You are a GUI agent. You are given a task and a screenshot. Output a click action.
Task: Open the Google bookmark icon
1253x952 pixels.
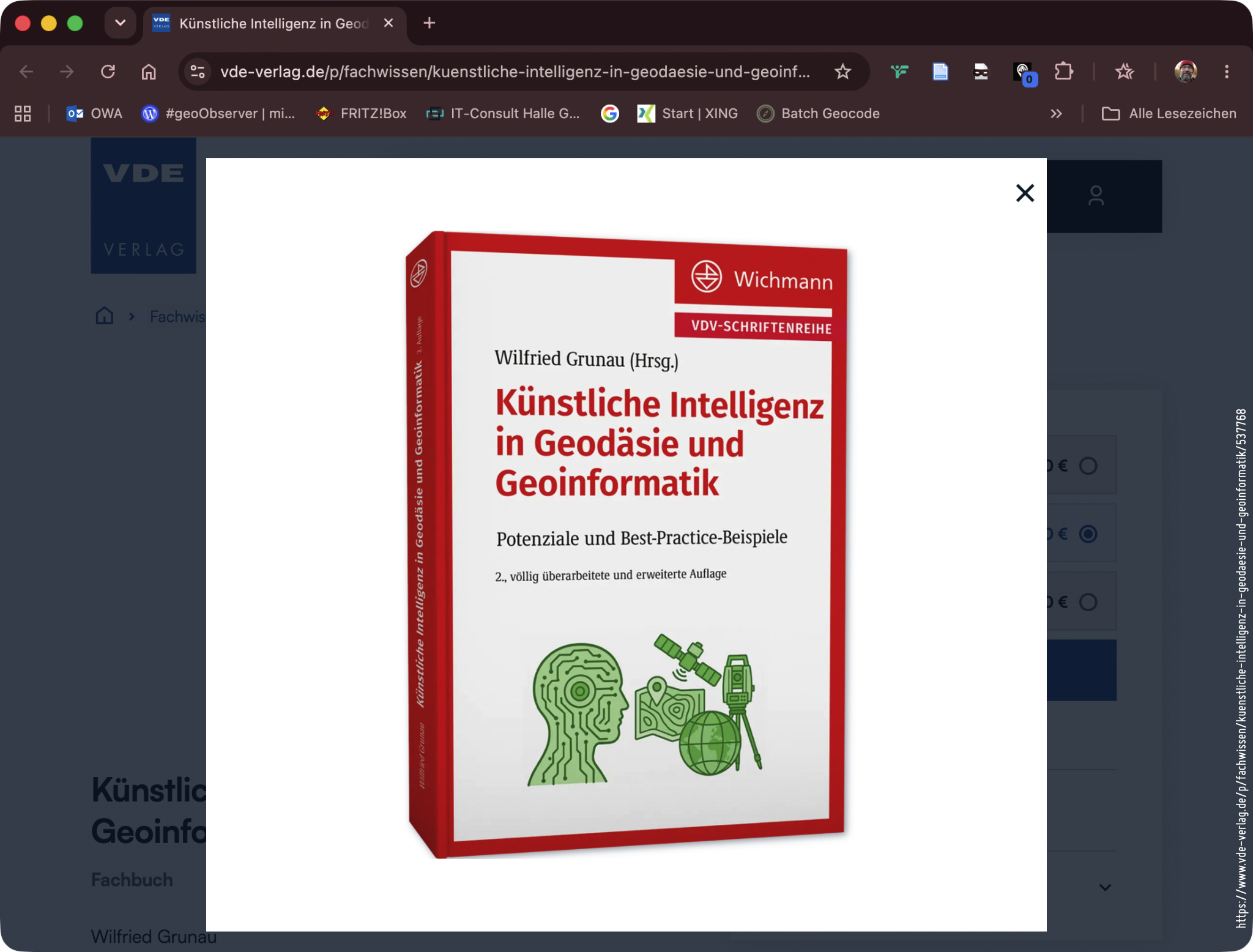tap(609, 114)
